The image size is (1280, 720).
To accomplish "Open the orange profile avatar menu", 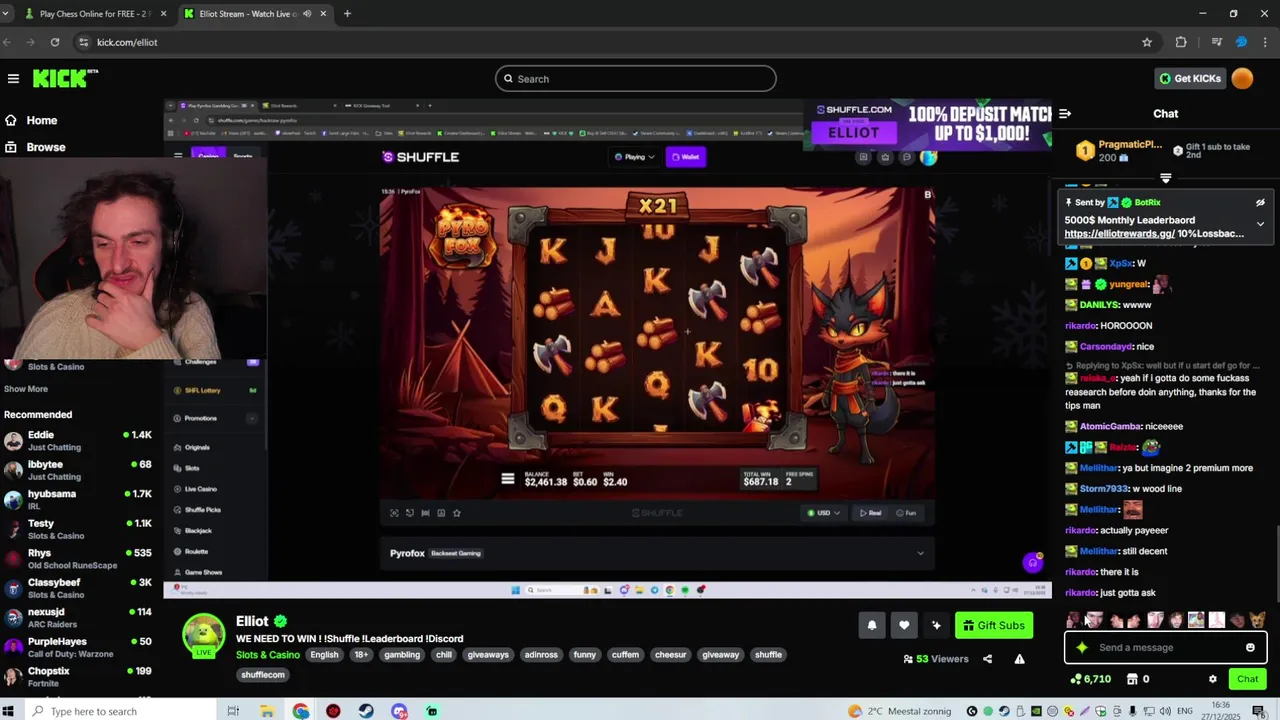I will [1242, 78].
